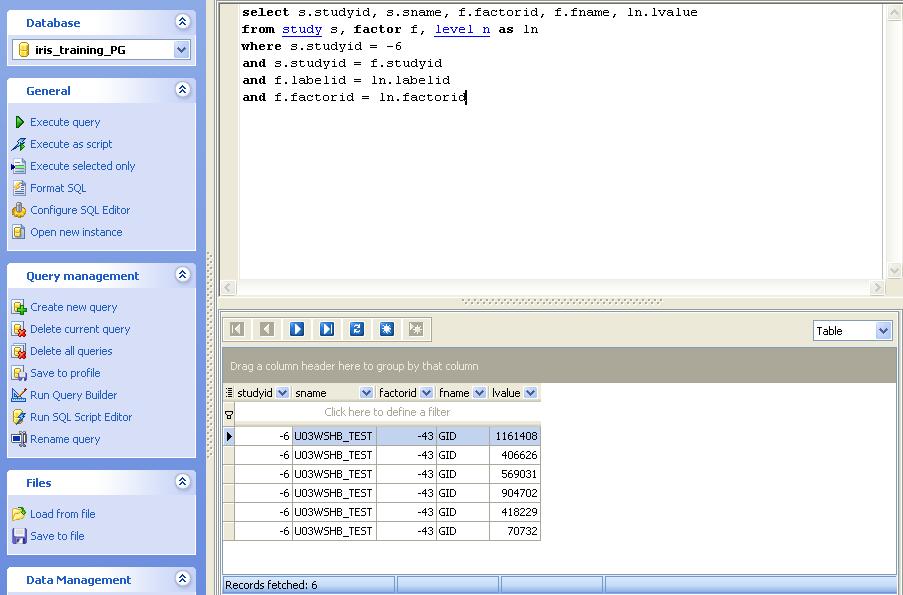Open the fname column filter dropdown
The height and width of the screenshot is (595, 903).
(479, 393)
